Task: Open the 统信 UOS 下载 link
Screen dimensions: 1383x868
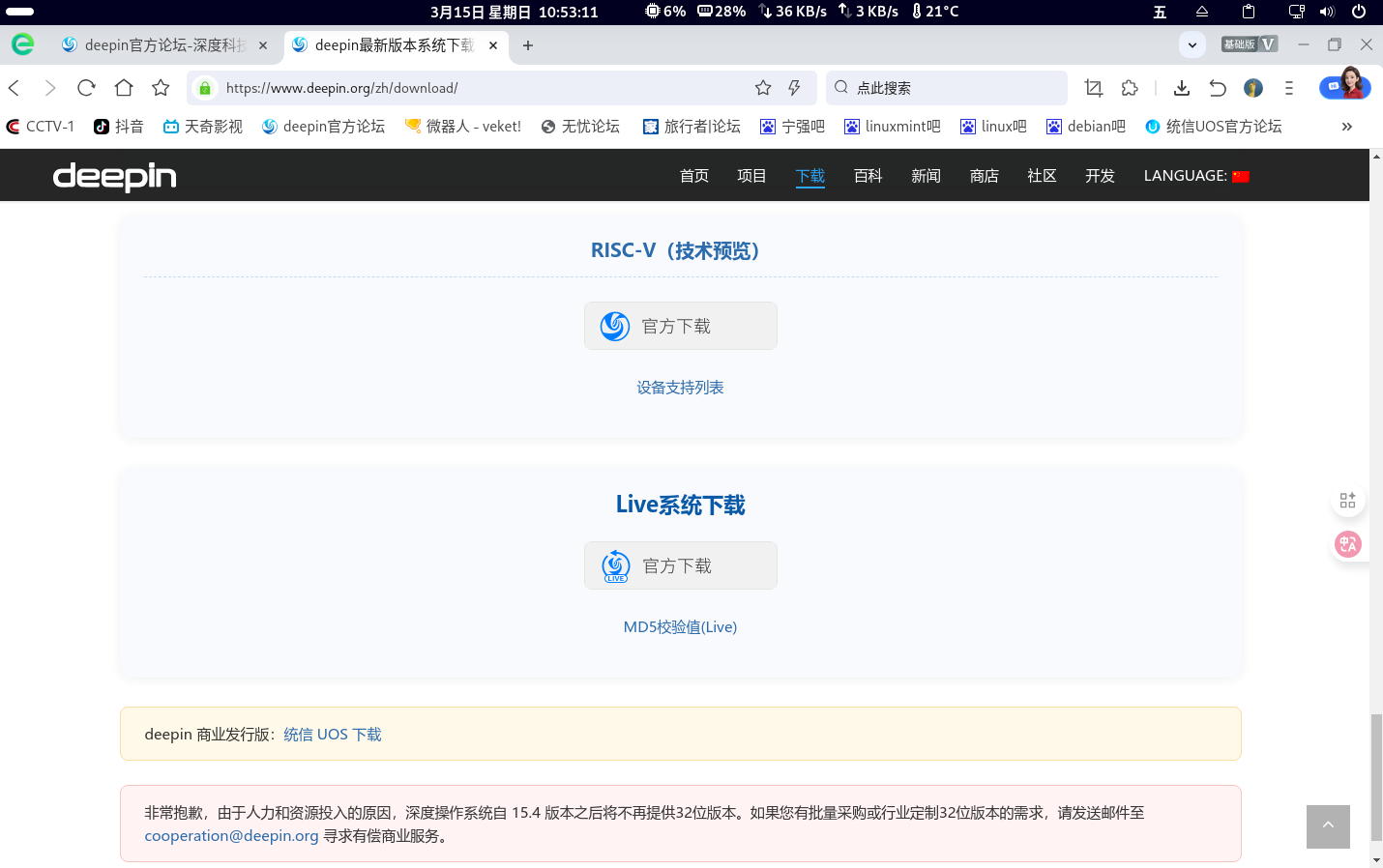Action: [x=332, y=734]
